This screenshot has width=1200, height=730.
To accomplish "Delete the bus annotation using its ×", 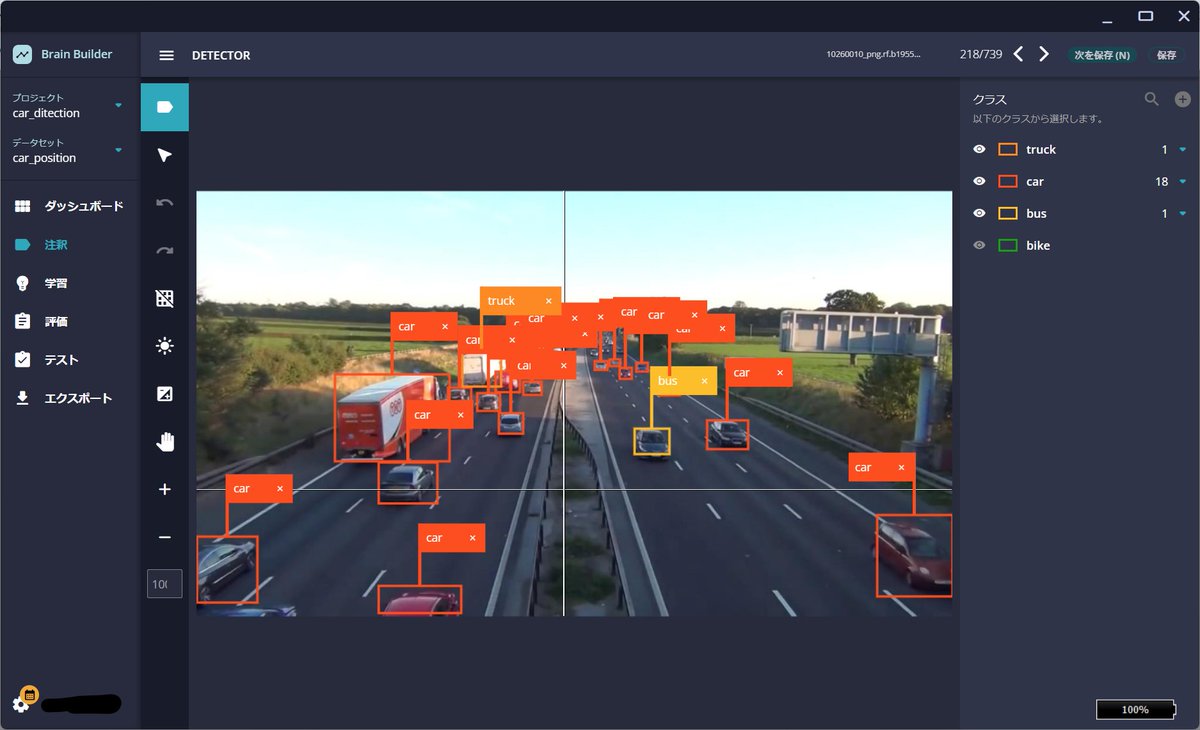I will coord(704,381).
